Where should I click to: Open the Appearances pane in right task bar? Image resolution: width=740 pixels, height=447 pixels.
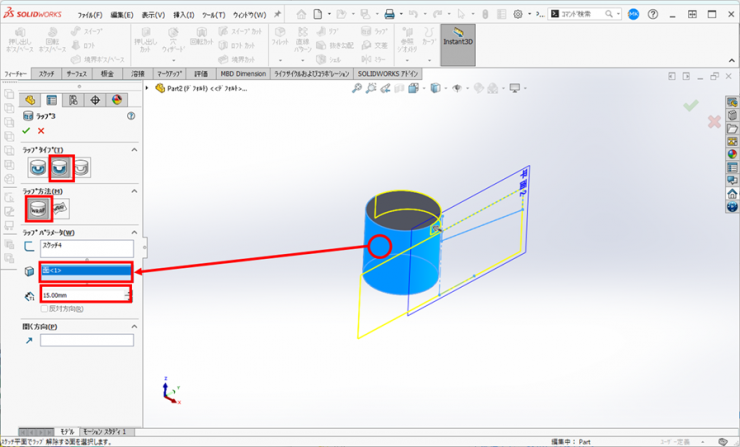coord(731,154)
